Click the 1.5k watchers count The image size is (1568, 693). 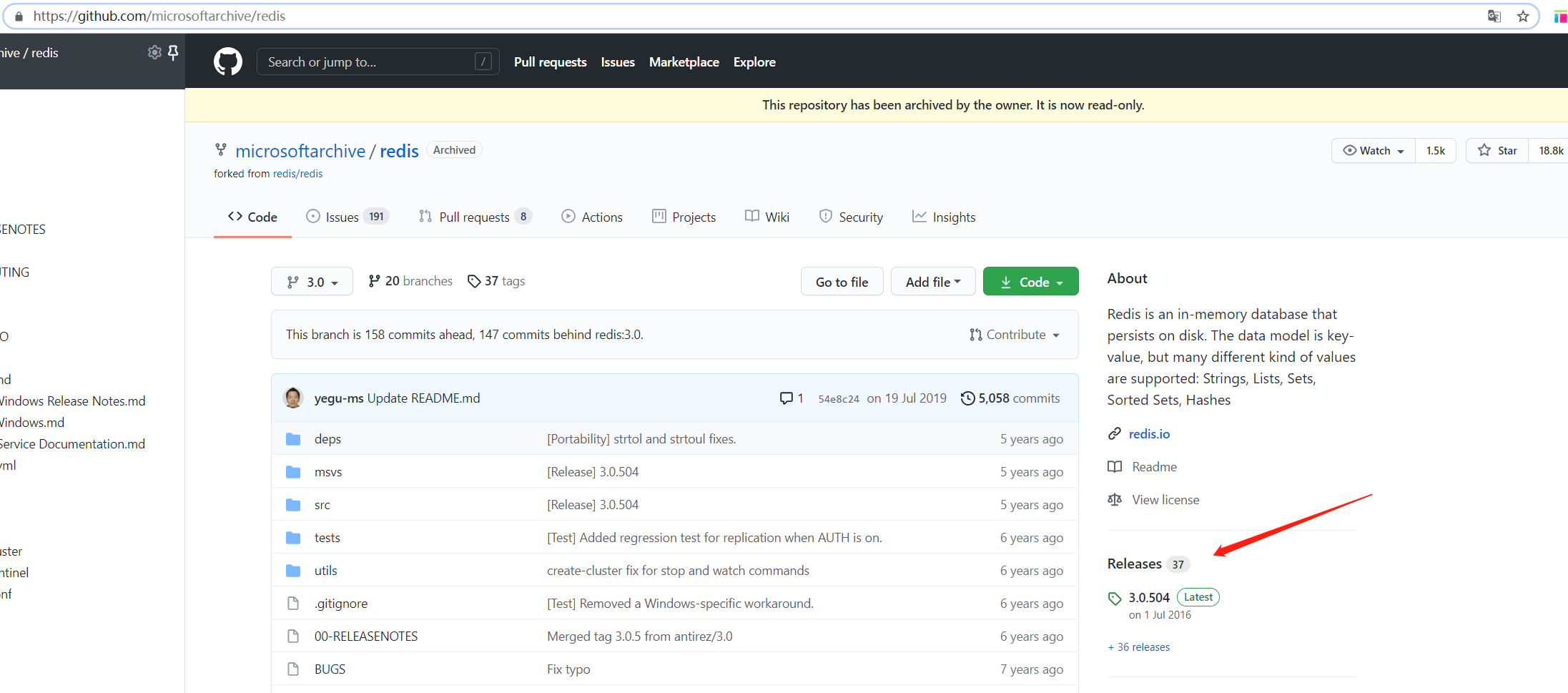[x=1435, y=150]
